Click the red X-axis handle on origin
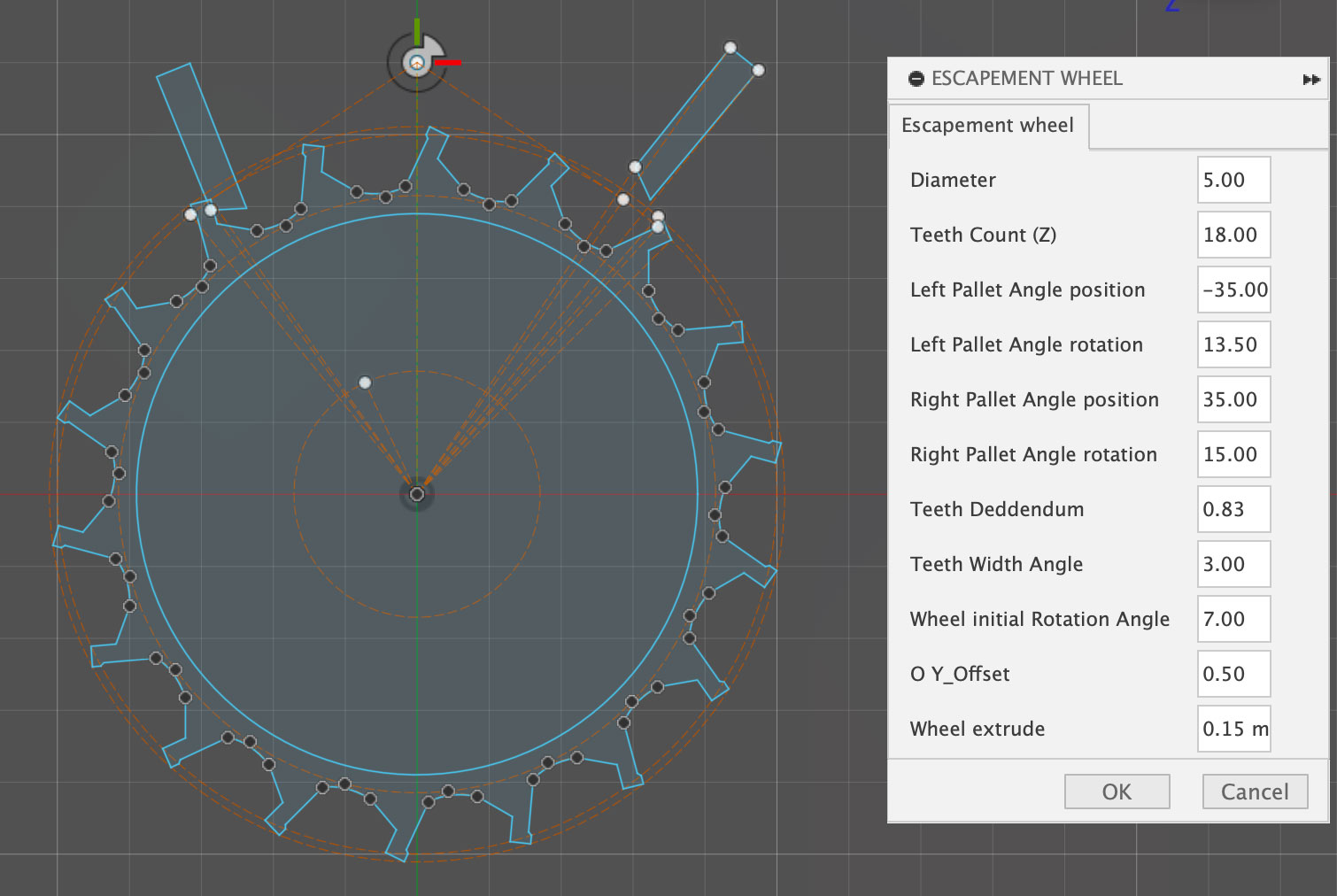 (x=448, y=63)
